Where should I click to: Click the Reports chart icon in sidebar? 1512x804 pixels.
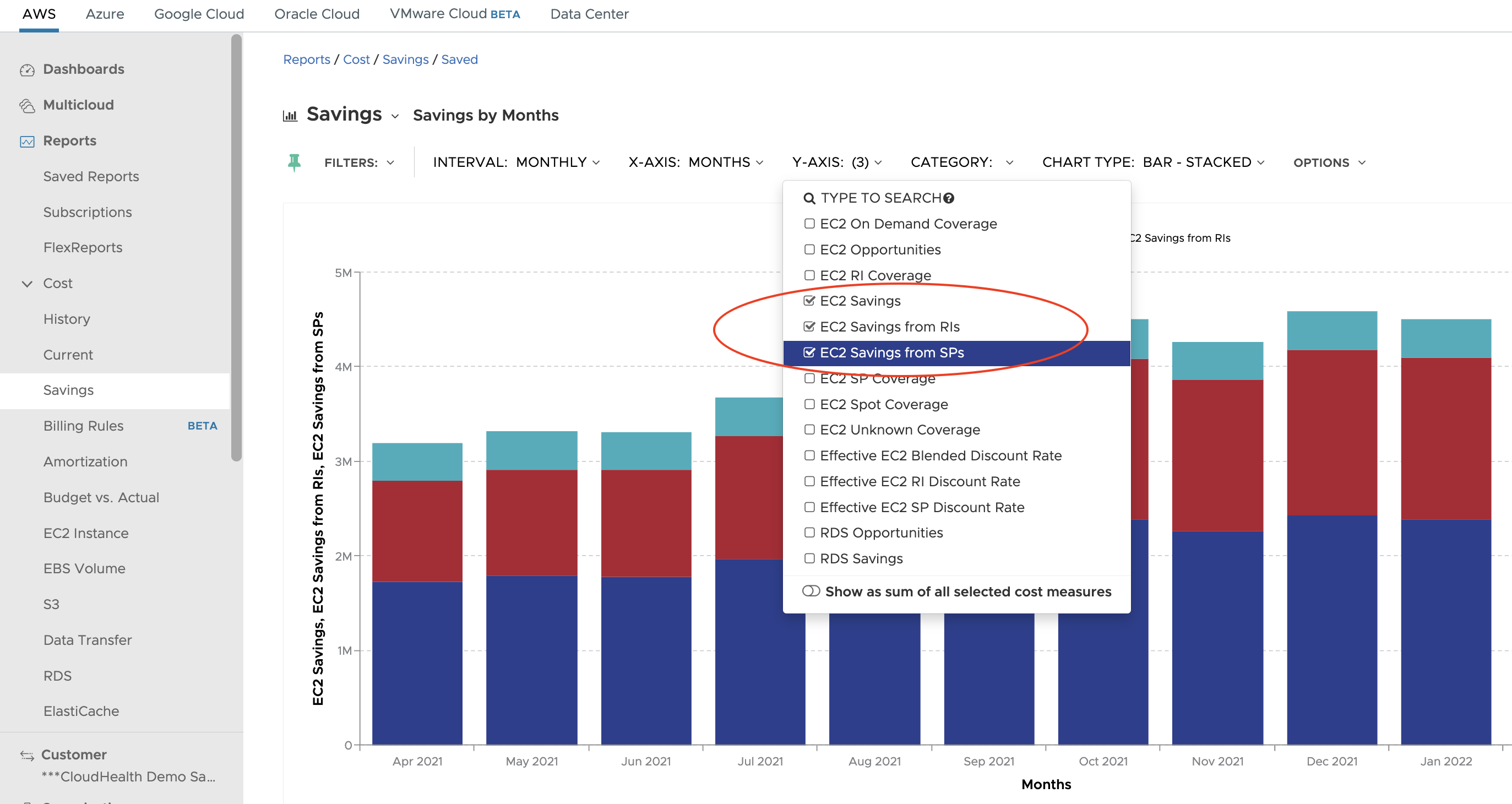(x=27, y=142)
